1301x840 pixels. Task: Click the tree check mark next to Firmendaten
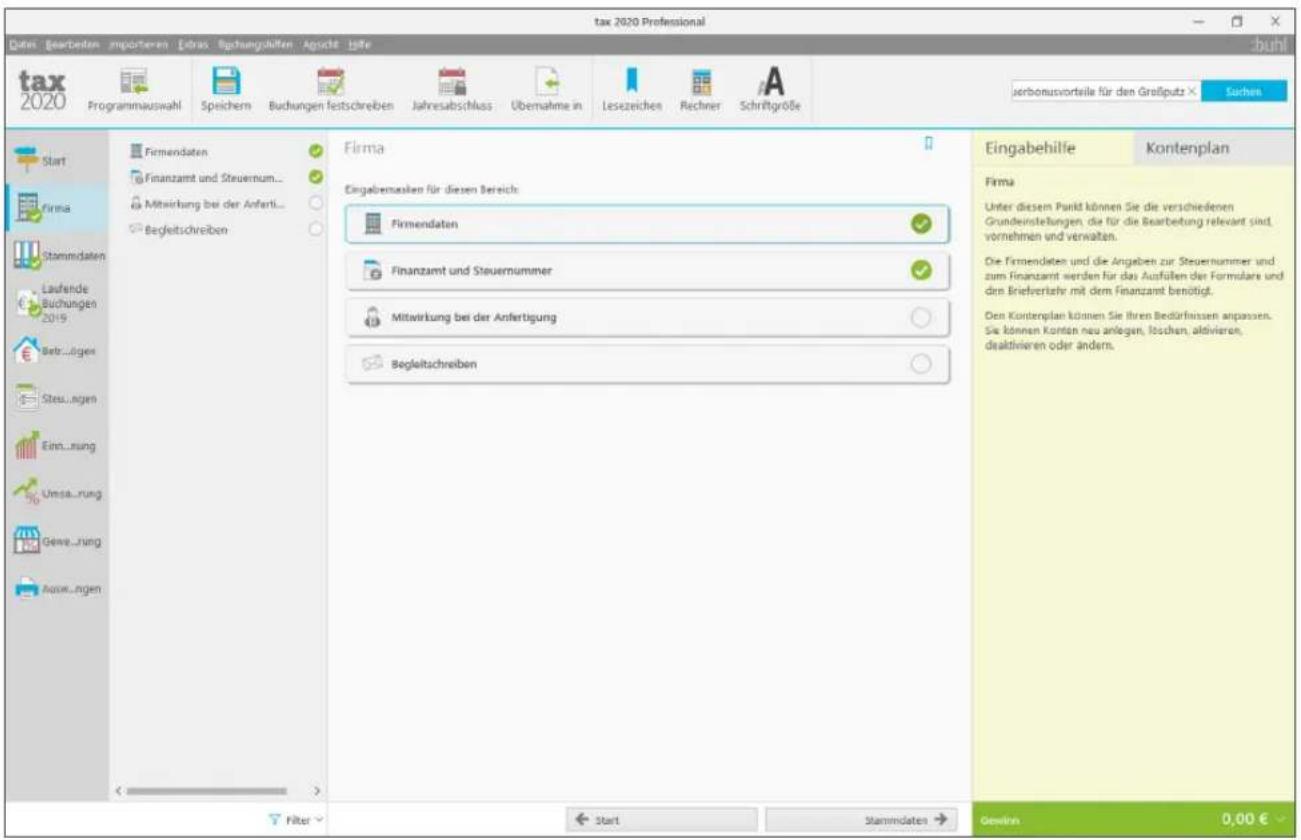(x=316, y=153)
